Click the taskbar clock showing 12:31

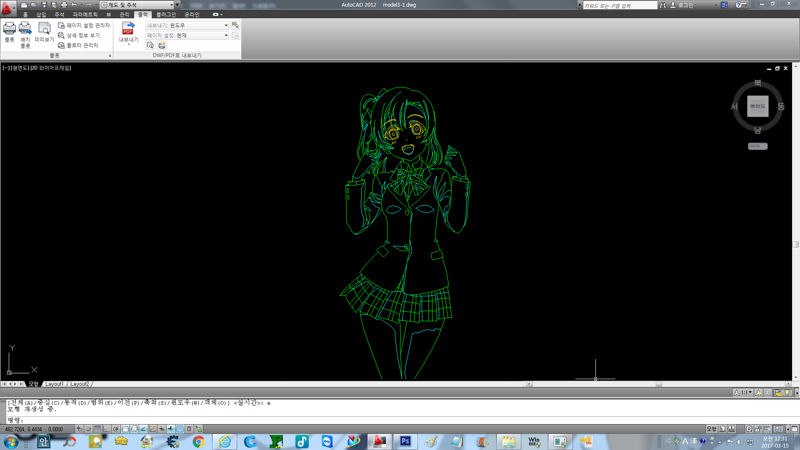coord(776,442)
